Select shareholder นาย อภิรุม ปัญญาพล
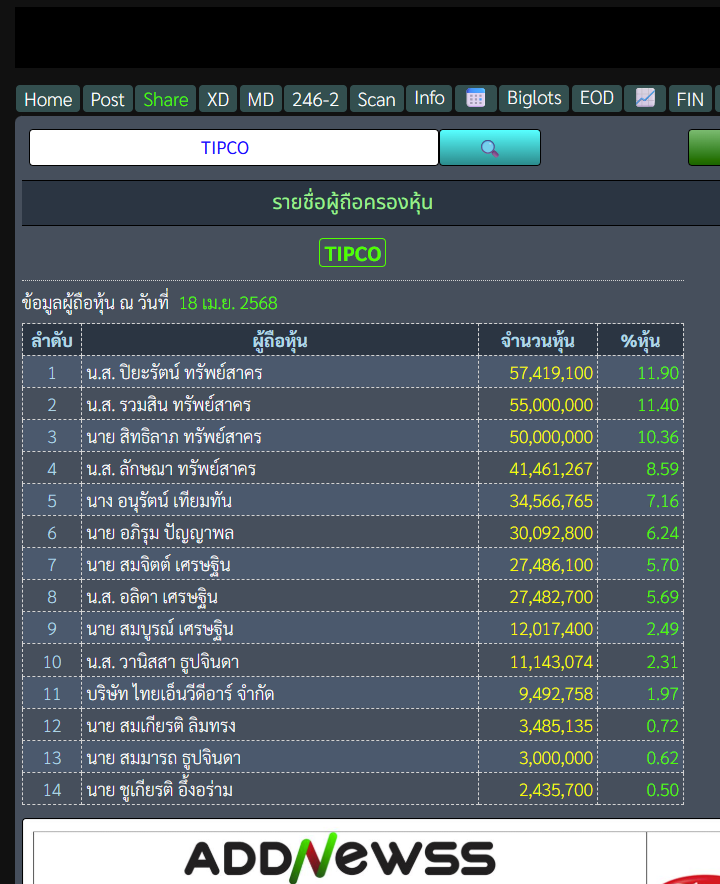Image resolution: width=720 pixels, height=884 pixels. (x=160, y=533)
